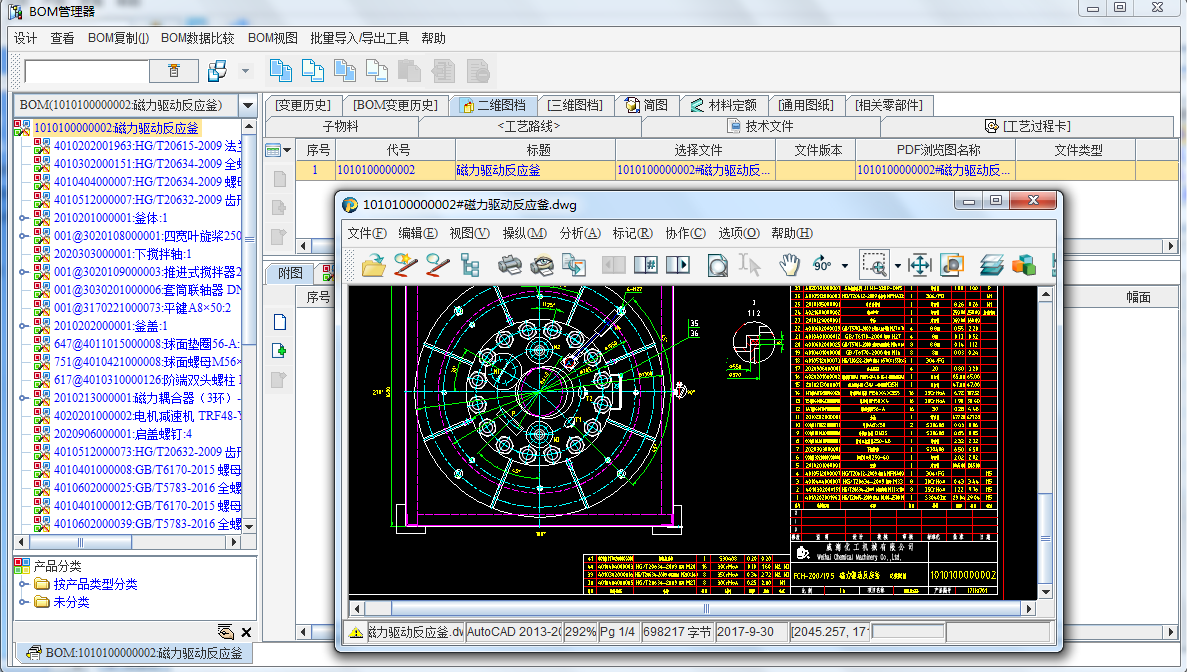Open the 设计 menu in BOM manager
The width and height of the screenshot is (1187, 672).
pyautogui.click(x=25, y=39)
